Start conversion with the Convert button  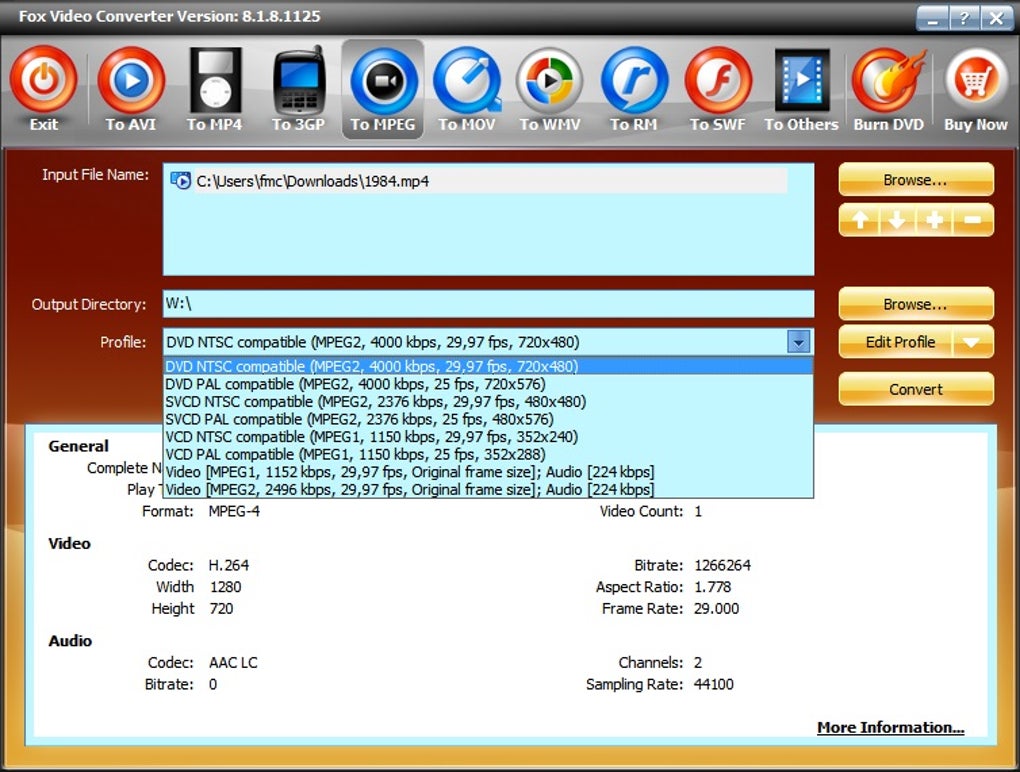click(x=916, y=389)
